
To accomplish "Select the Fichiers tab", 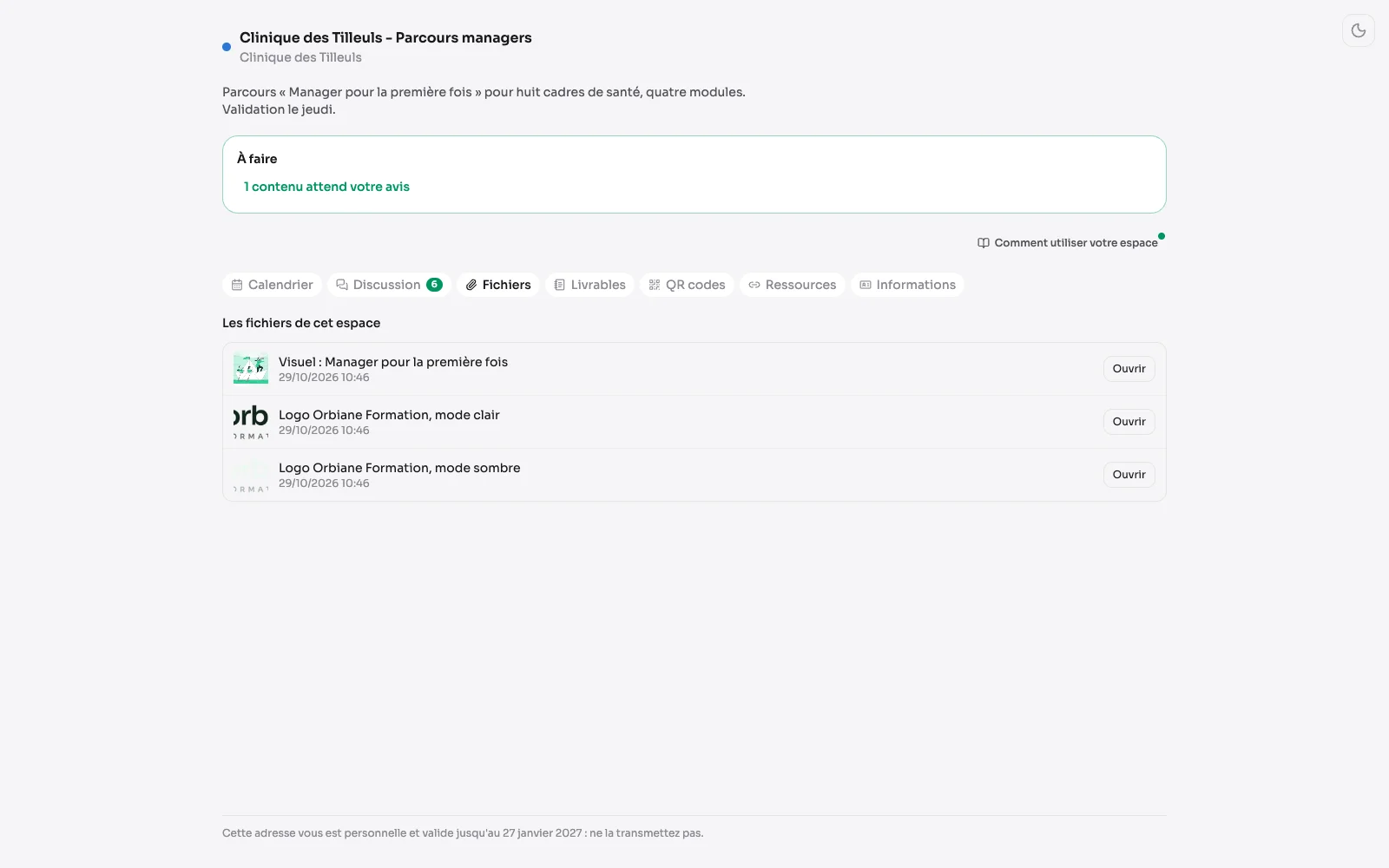I will [498, 285].
